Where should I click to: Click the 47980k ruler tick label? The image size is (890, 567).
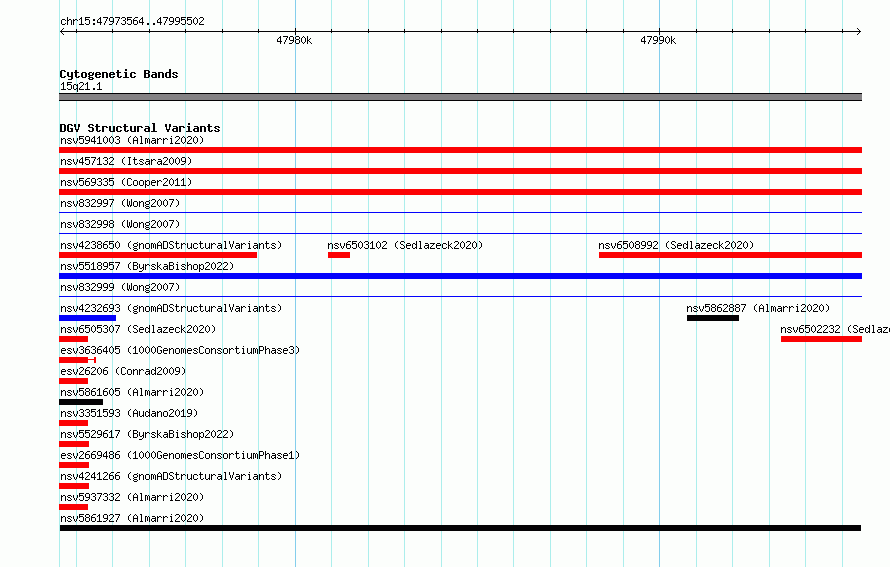tap(294, 40)
